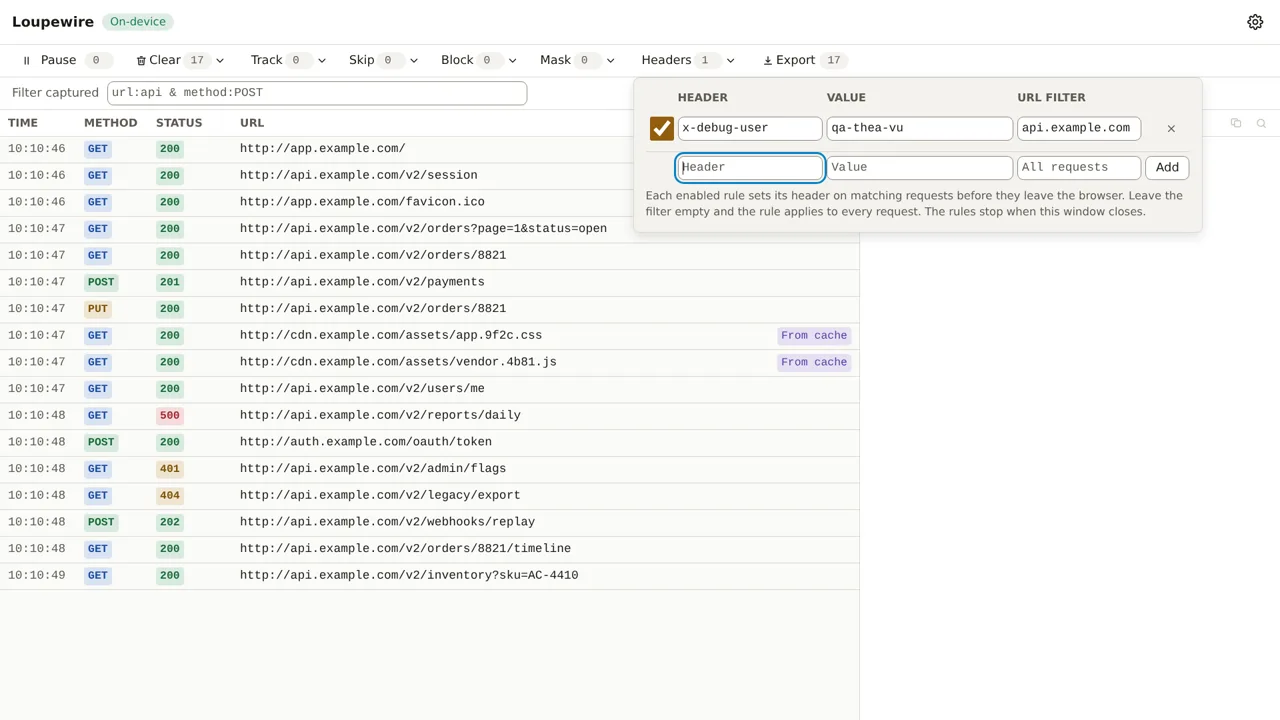The image size is (1280, 720).
Task: Click the search icon in detail pane
Action: 1262,123
